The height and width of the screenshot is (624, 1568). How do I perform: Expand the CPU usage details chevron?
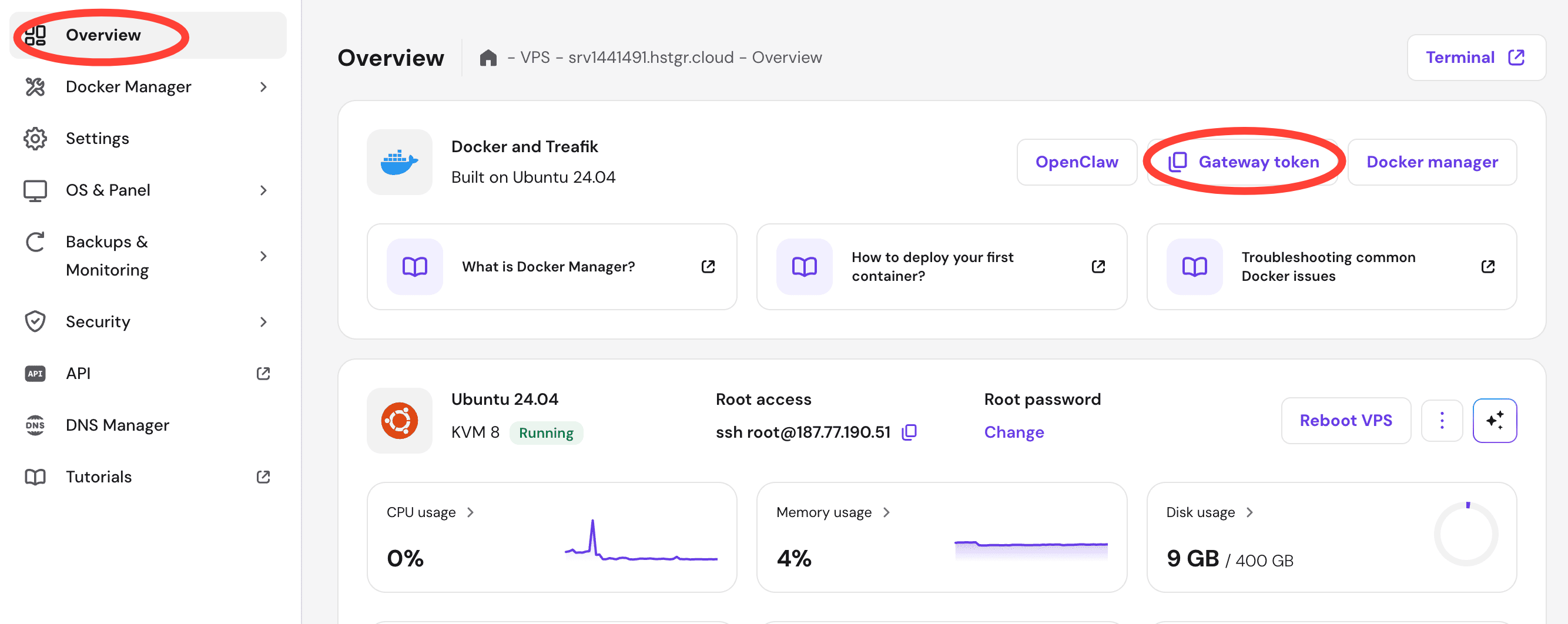[471, 512]
